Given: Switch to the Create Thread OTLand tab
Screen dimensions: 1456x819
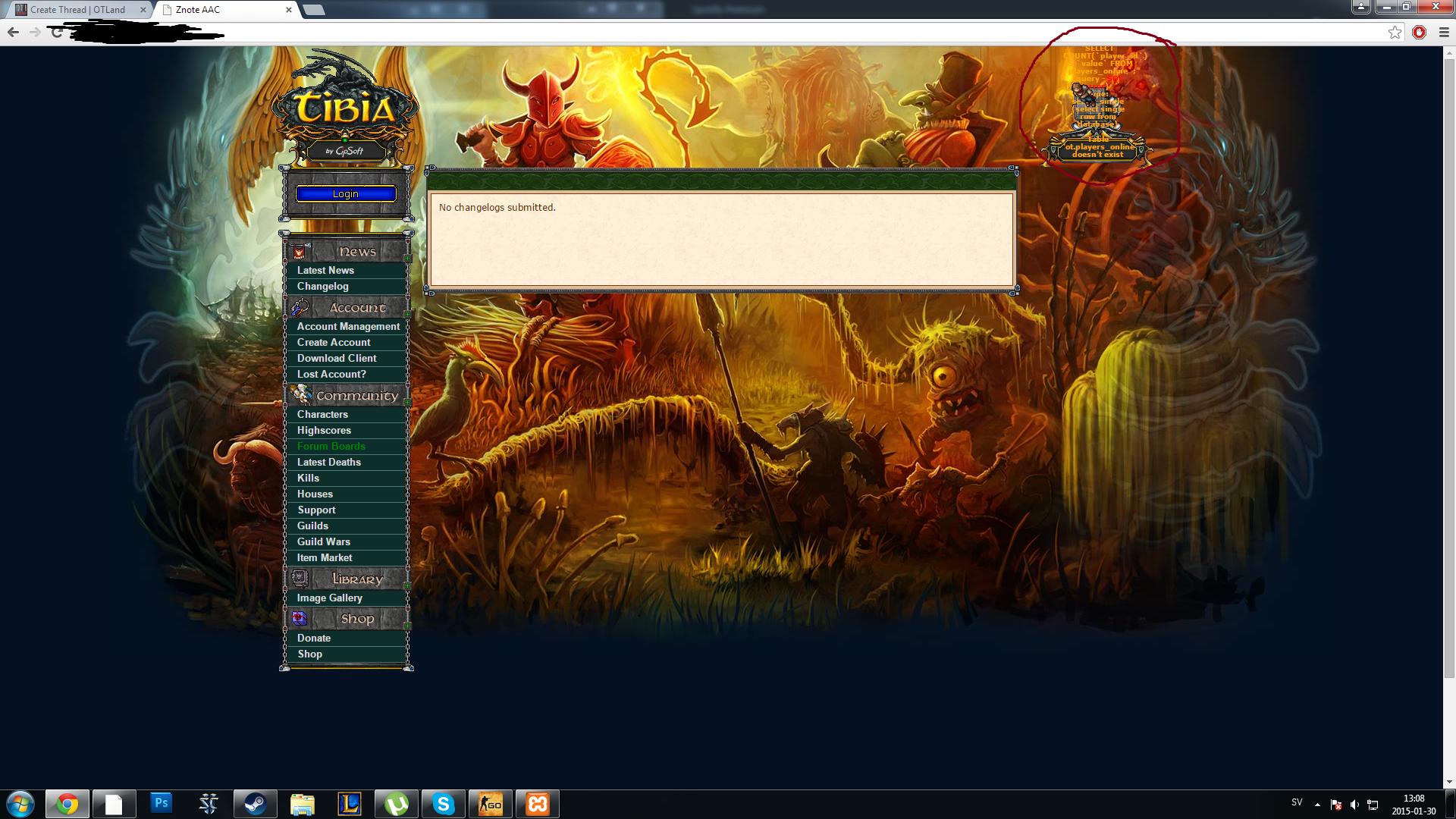Looking at the screenshot, I should point(77,10).
